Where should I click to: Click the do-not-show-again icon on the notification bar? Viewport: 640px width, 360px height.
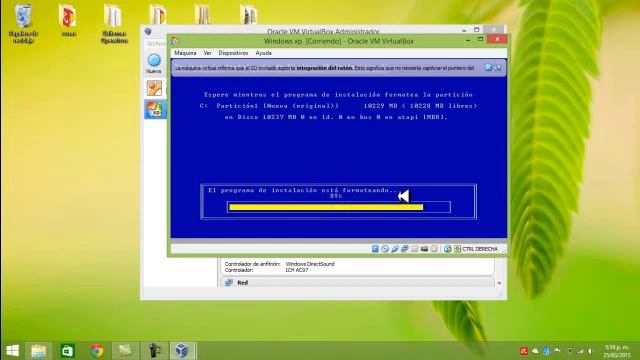(497, 67)
